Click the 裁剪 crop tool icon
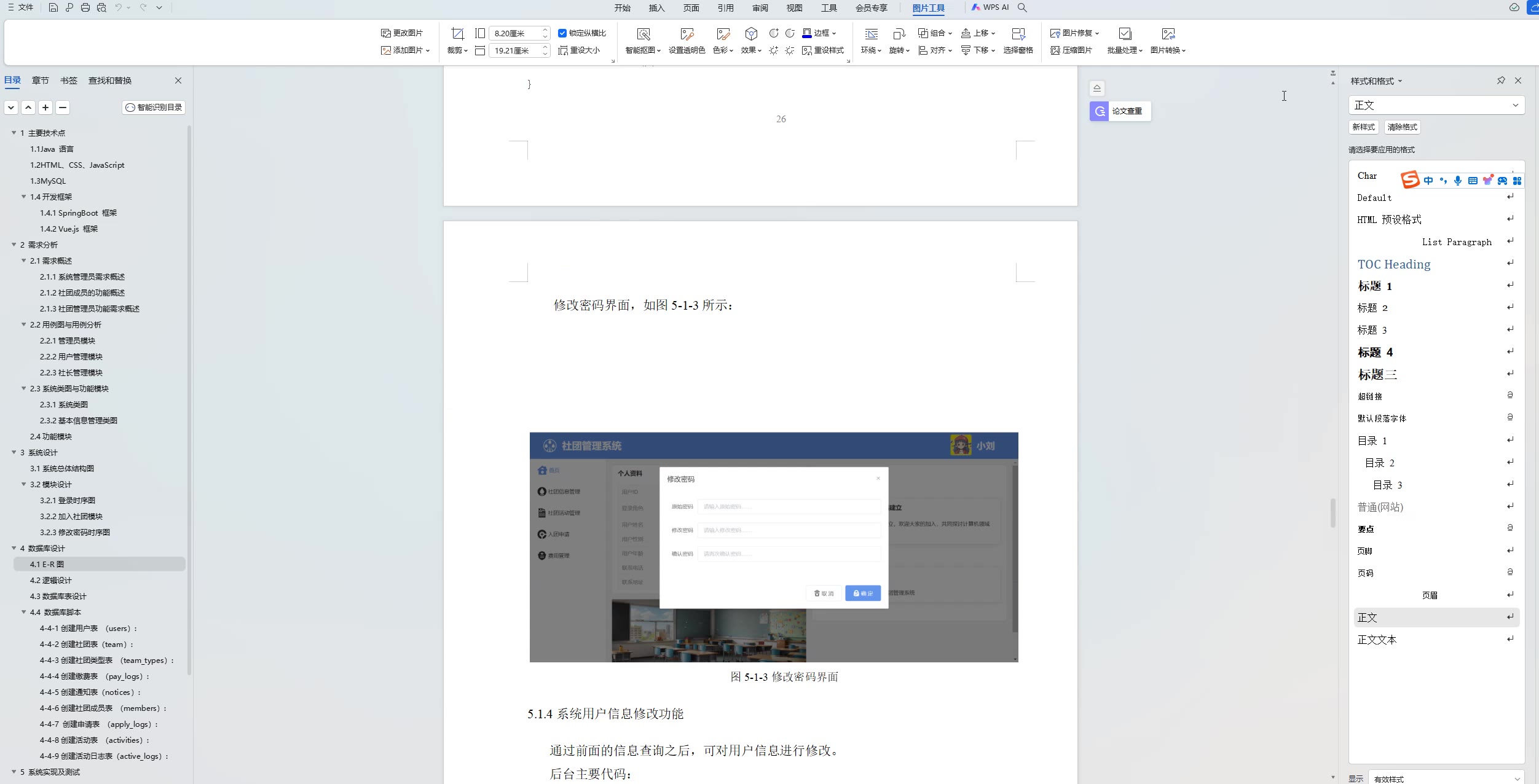1539x784 pixels. pos(457,34)
